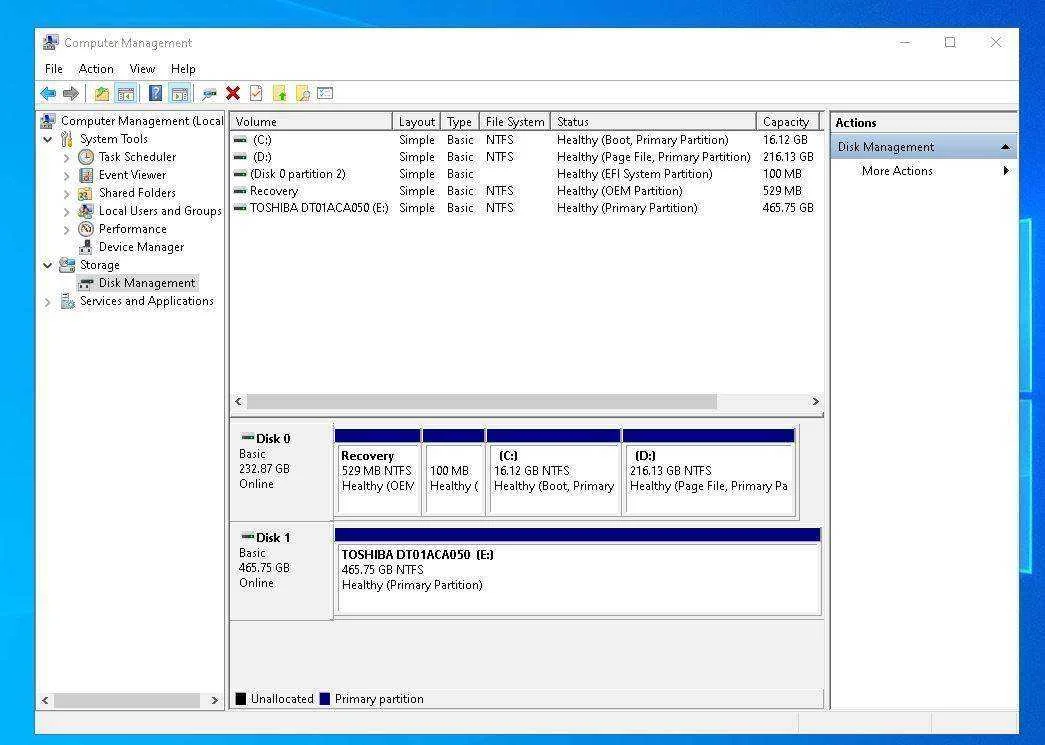Click the volume list scroll left arrow
Screen dimensions: 1045x745
[x=239, y=401]
